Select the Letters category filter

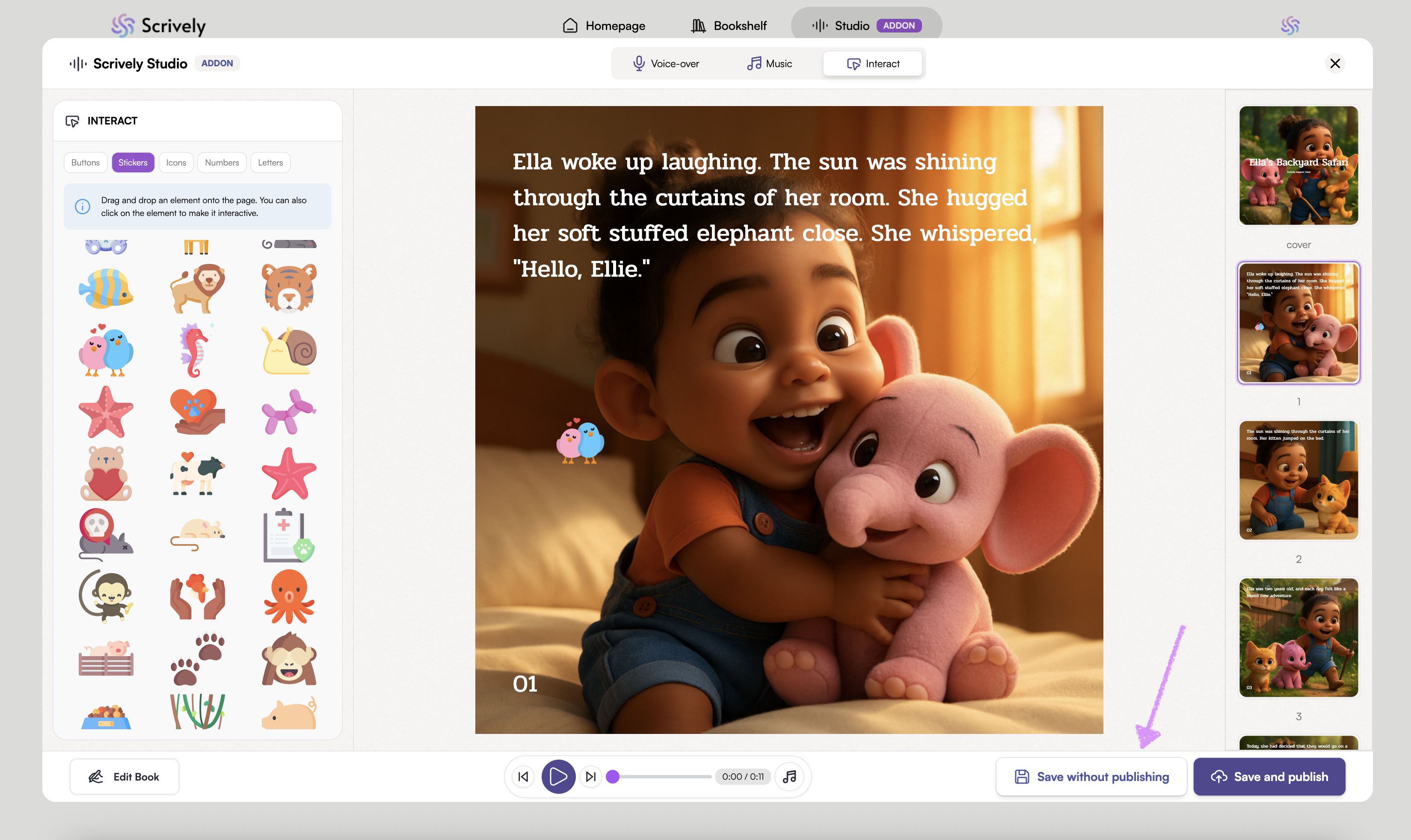click(x=270, y=163)
